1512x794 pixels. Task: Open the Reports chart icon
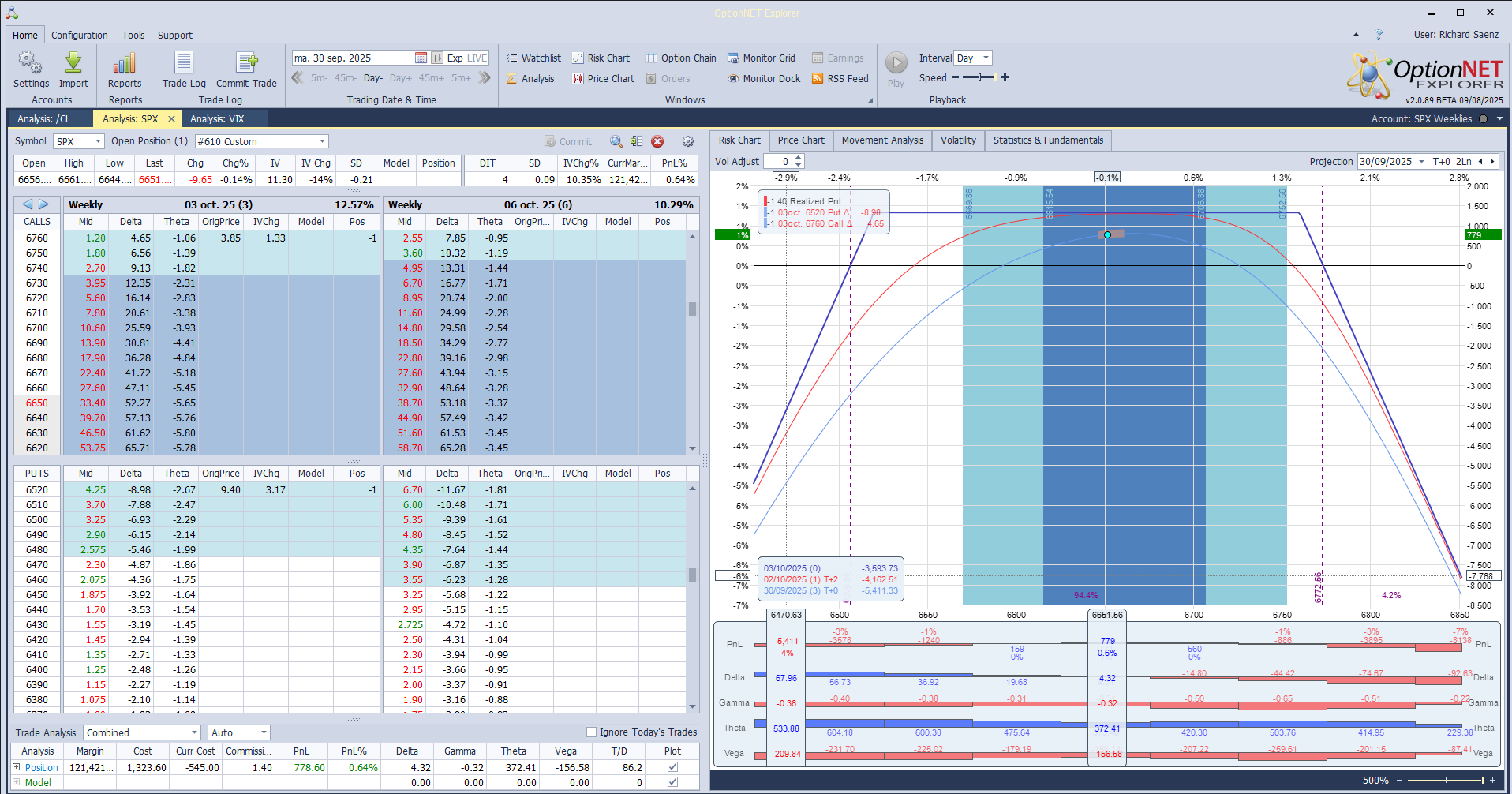pyautogui.click(x=125, y=63)
